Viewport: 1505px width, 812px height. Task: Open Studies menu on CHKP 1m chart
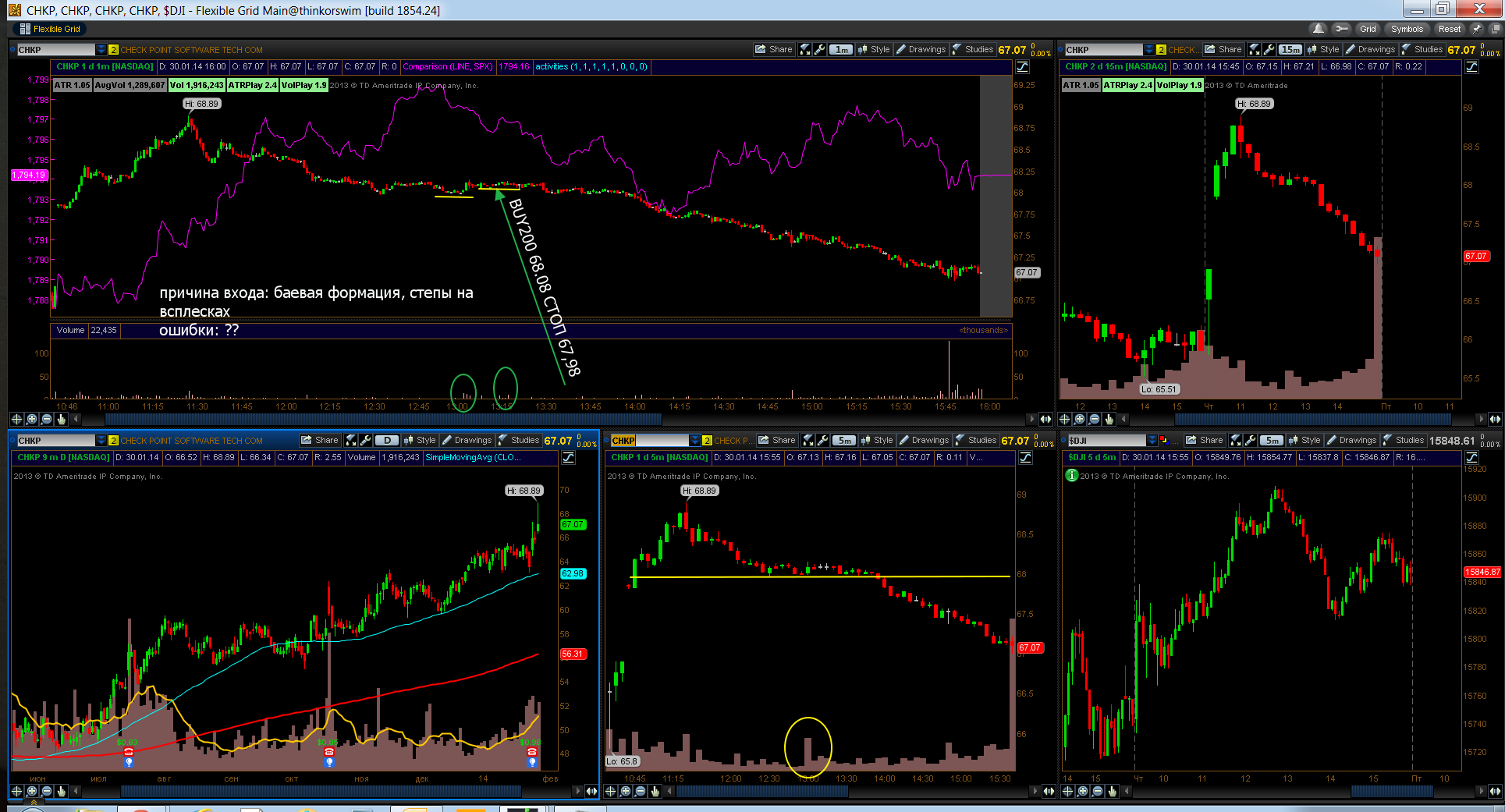973,49
